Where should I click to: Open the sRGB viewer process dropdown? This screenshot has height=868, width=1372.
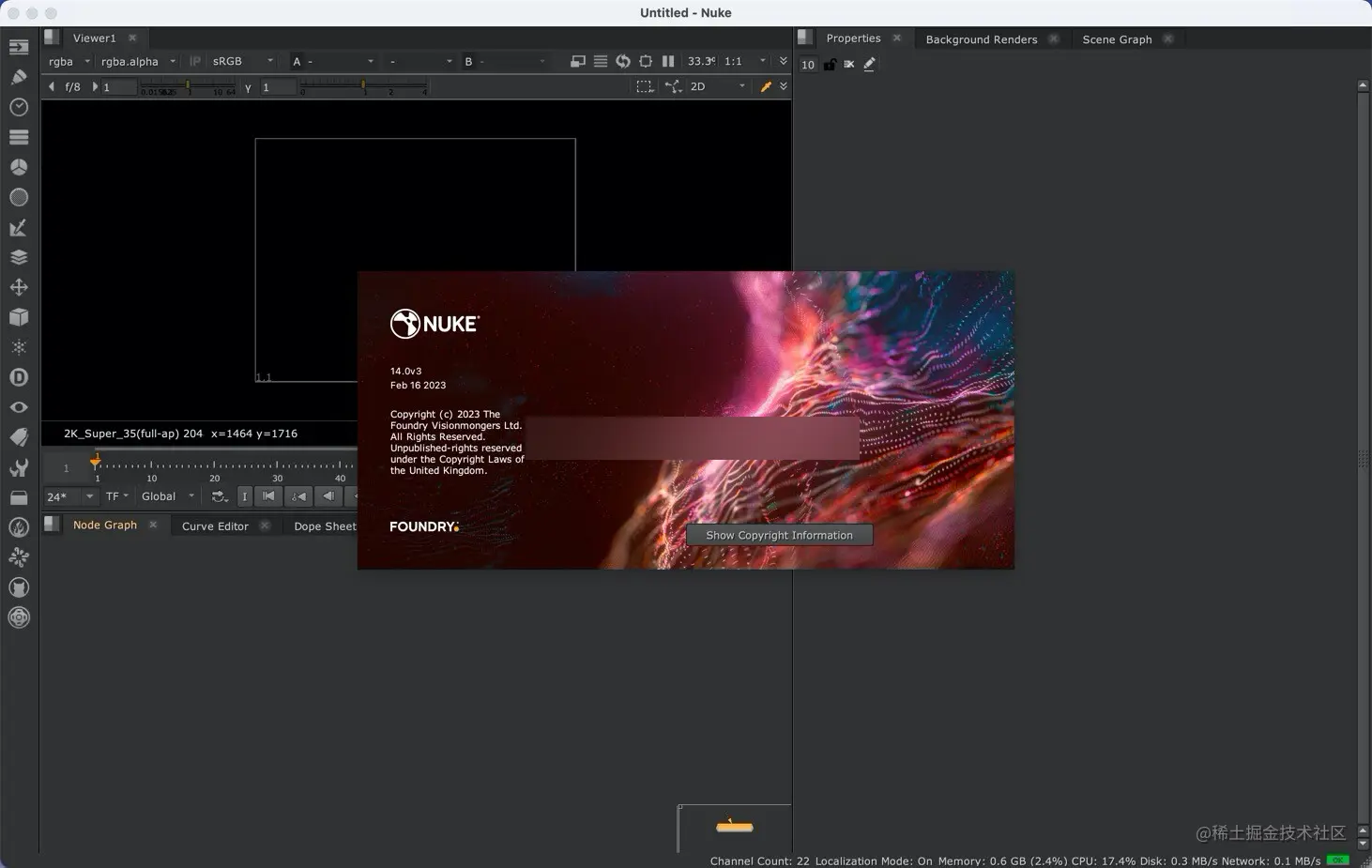tap(242, 61)
